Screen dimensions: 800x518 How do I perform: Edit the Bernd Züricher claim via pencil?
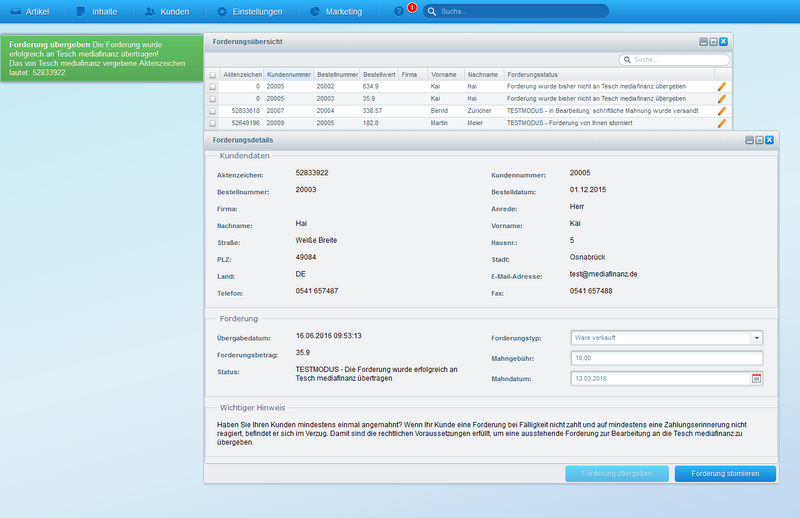click(721, 111)
